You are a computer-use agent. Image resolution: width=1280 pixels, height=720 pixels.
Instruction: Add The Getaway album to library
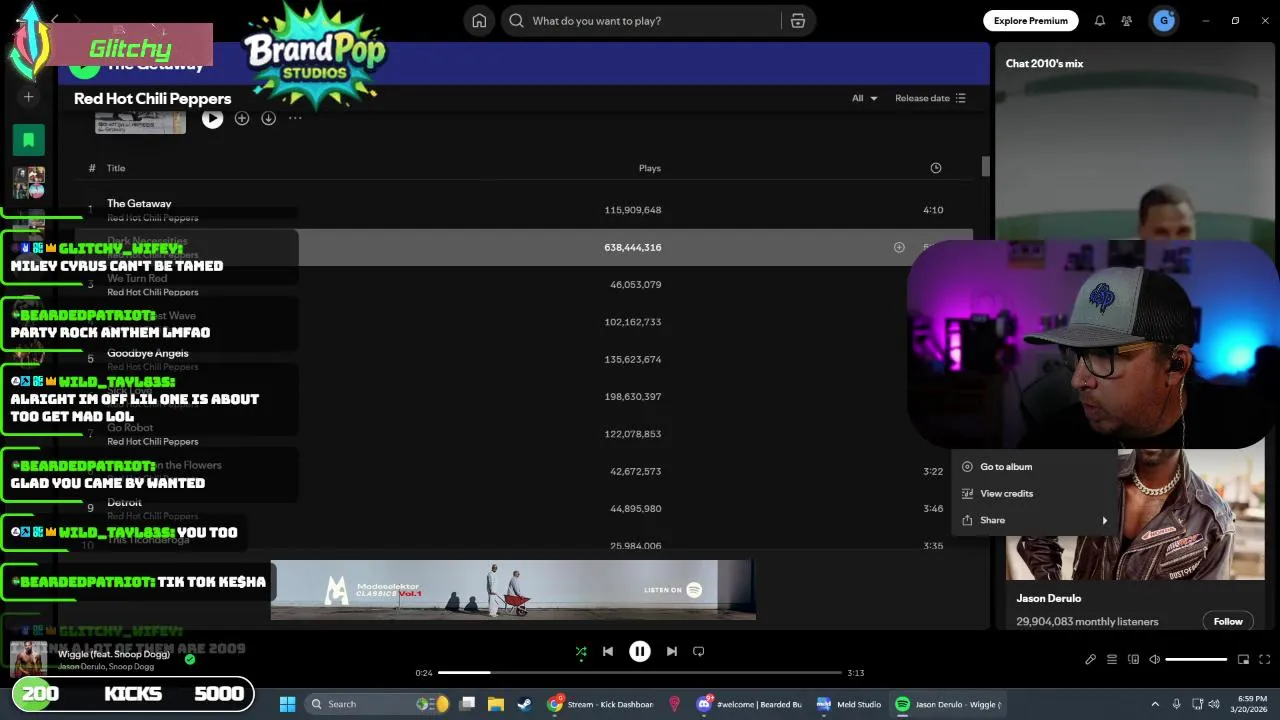[x=242, y=118]
